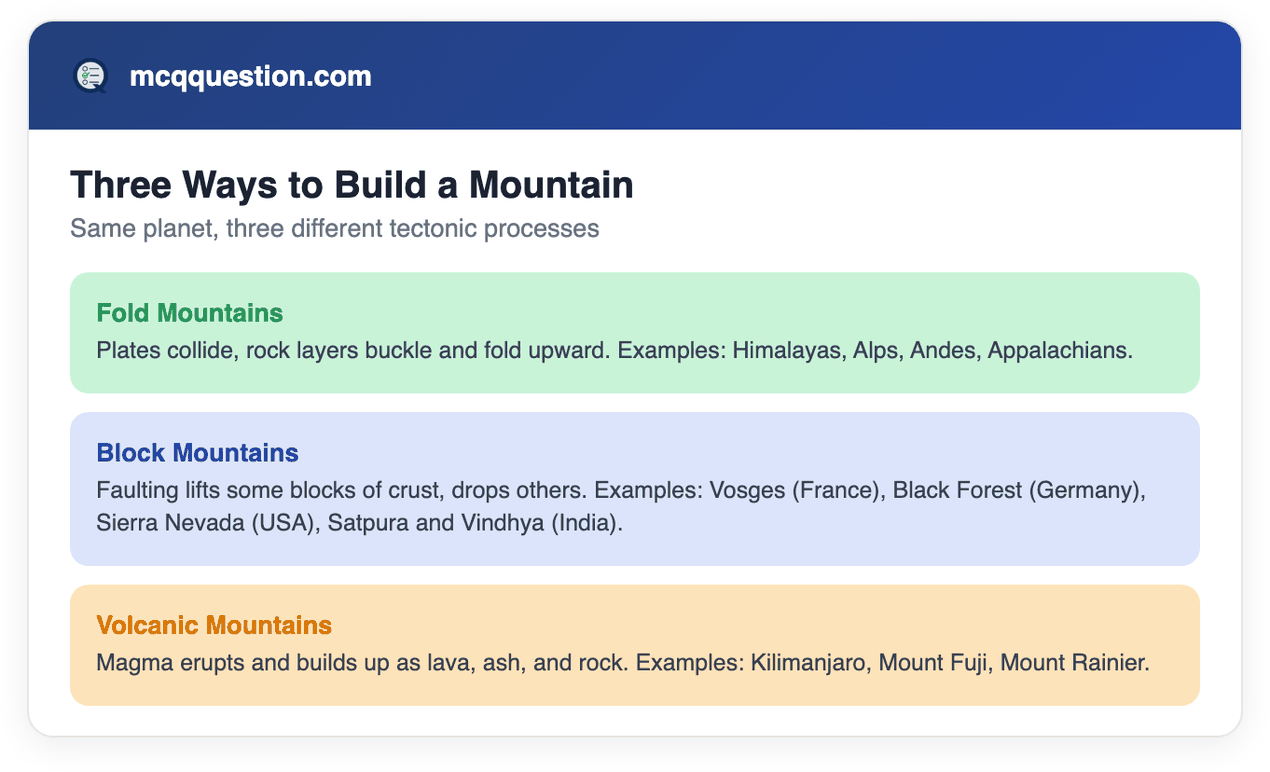This screenshot has width=1270, height=772.
Task: Click the Himalayas, Alps, Andes examples text
Action: [x=856, y=351]
